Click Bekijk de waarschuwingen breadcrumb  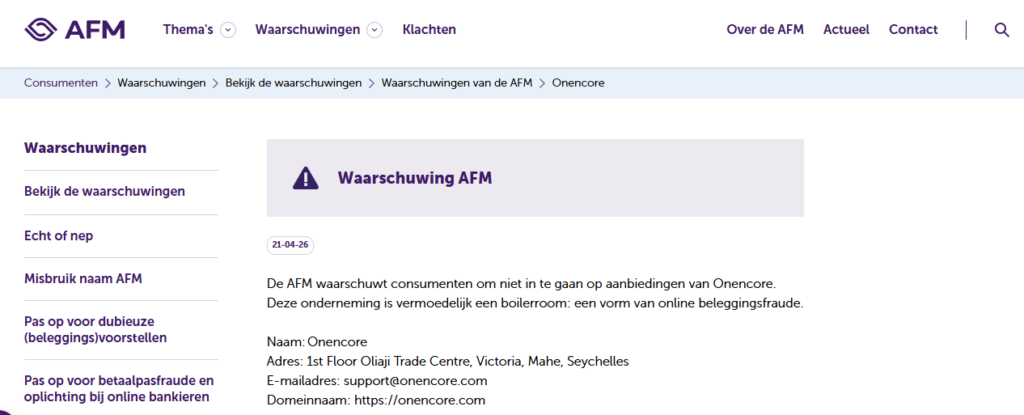[293, 83]
